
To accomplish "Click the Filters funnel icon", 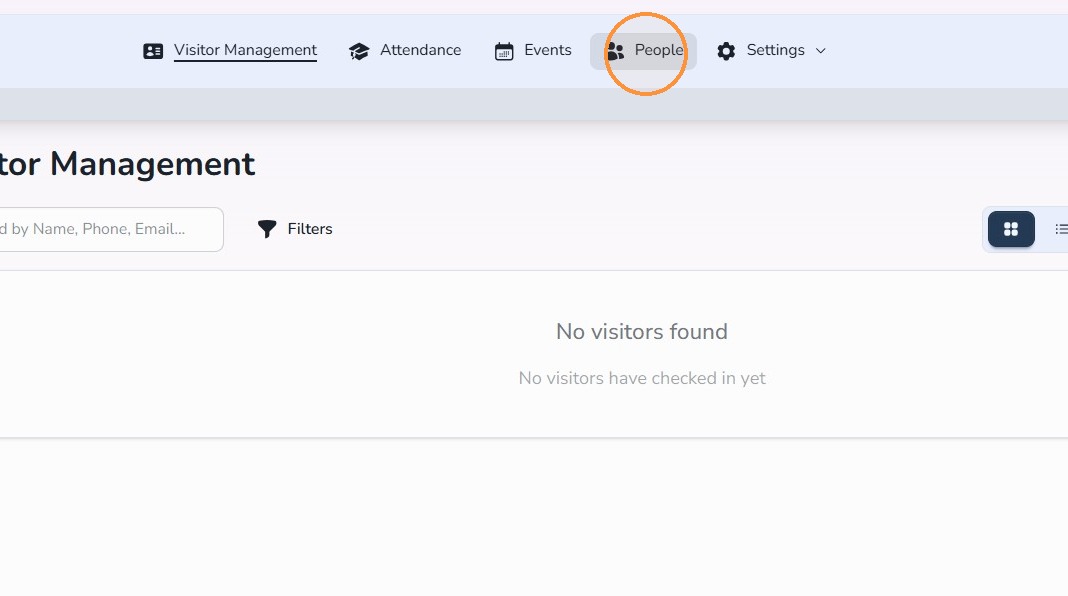I will click(267, 229).
